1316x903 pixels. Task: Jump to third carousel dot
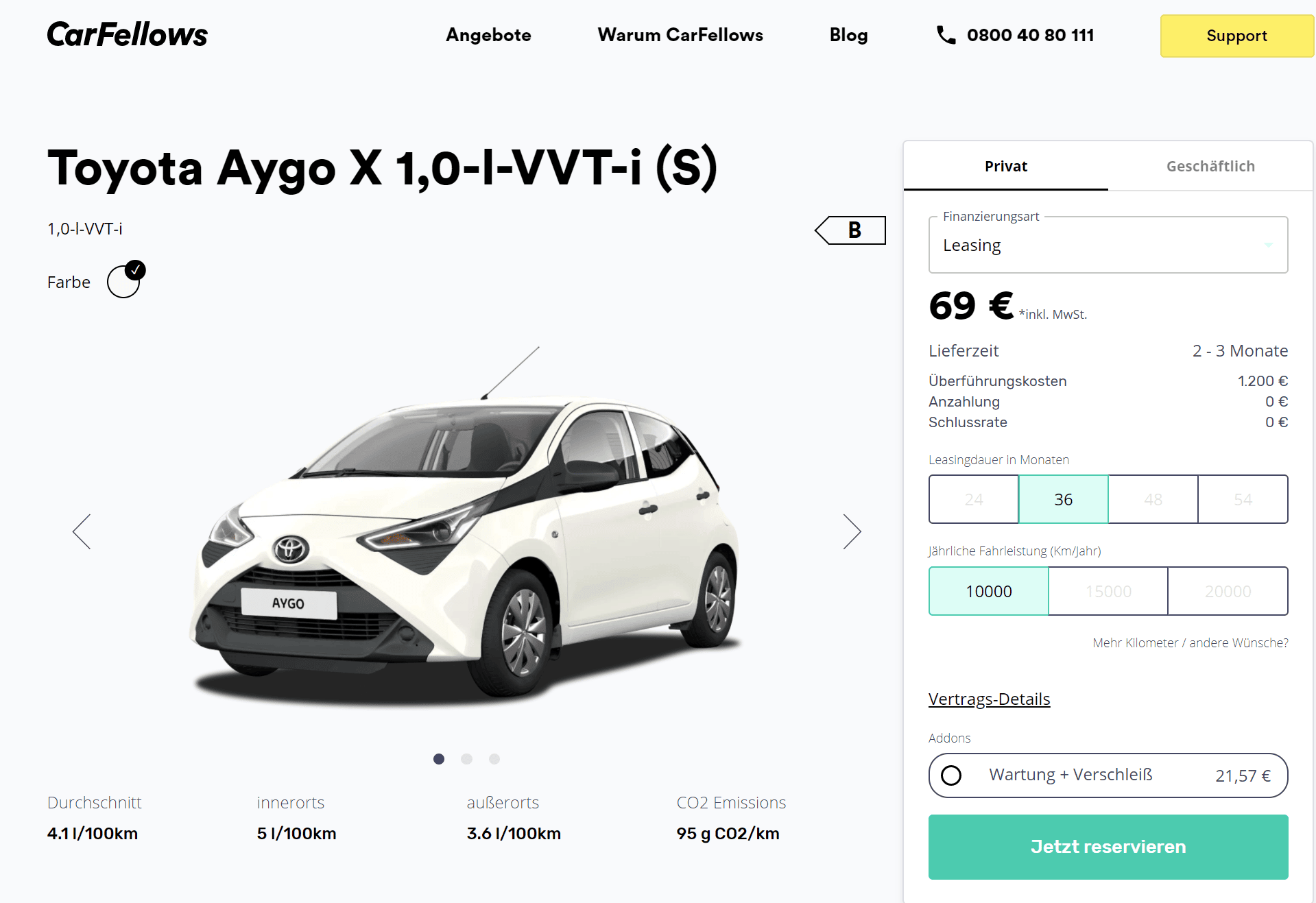click(494, 759)
